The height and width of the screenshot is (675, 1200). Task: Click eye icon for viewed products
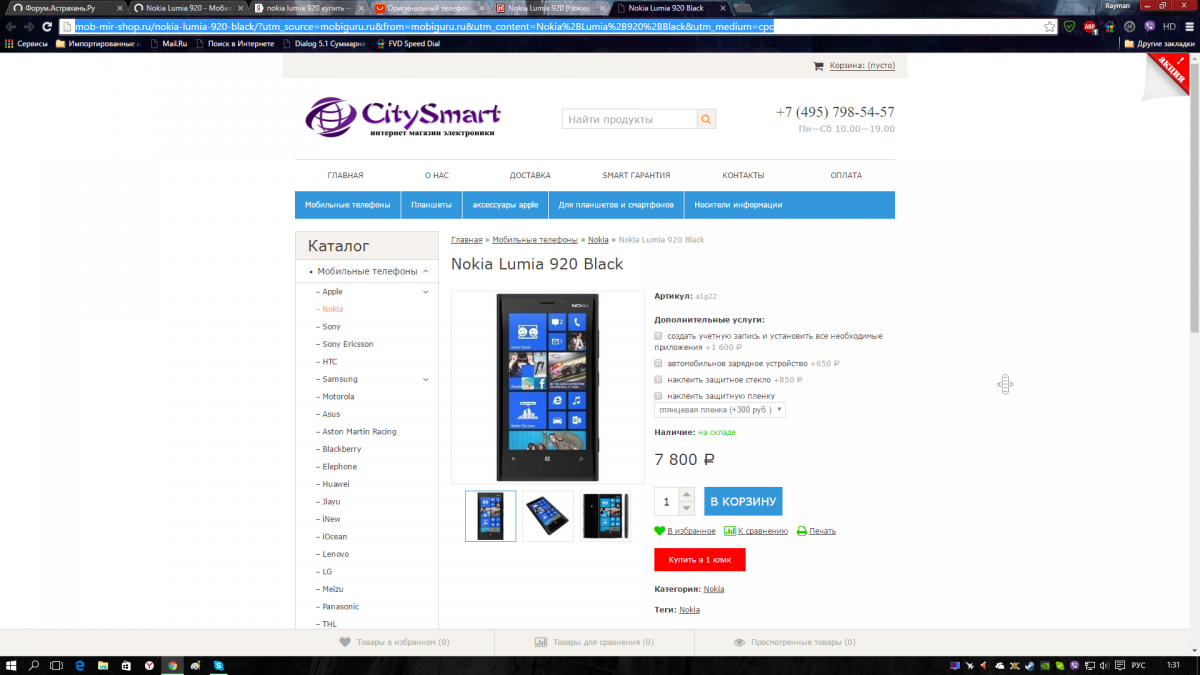pyautogui.click(x=740, y=642)
